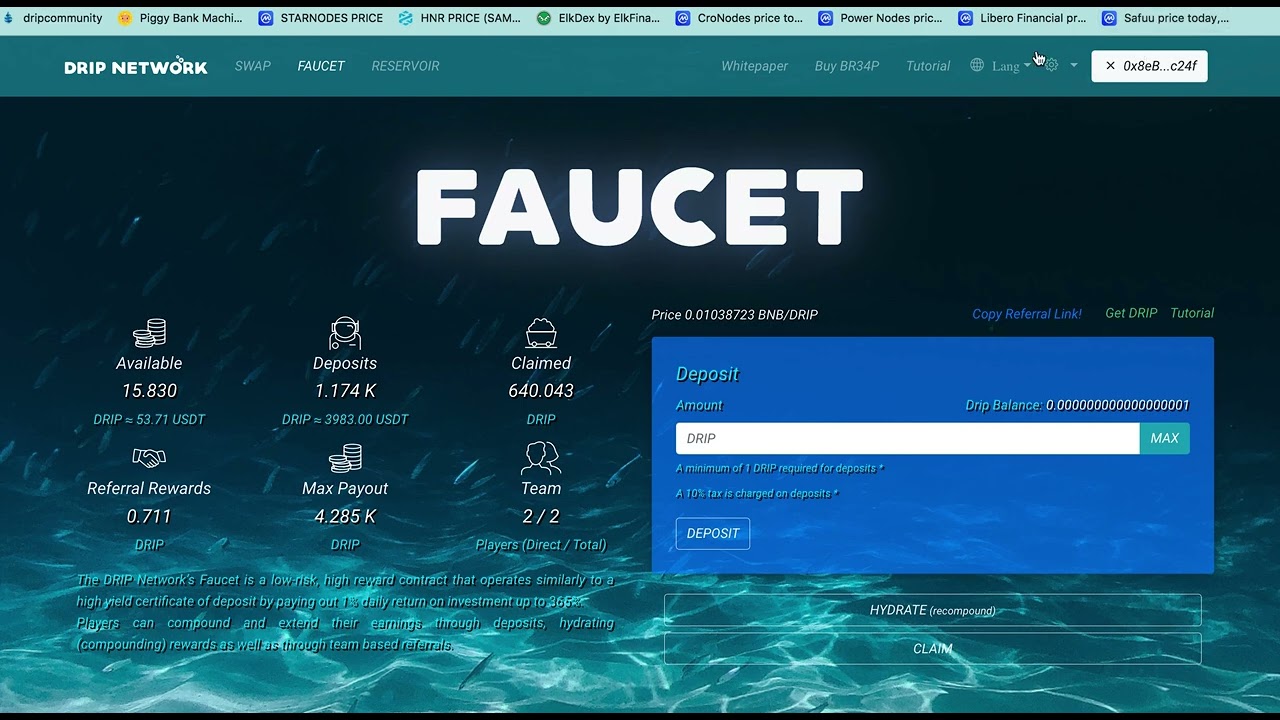This screenshot has height=720, width=1280.
Task: Open the green Tutorial link above Deposit panel
Action: (1192, 313)
